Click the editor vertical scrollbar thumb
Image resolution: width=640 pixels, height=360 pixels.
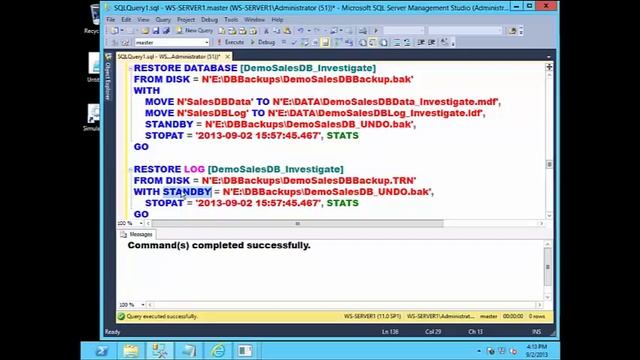(549, 164)
